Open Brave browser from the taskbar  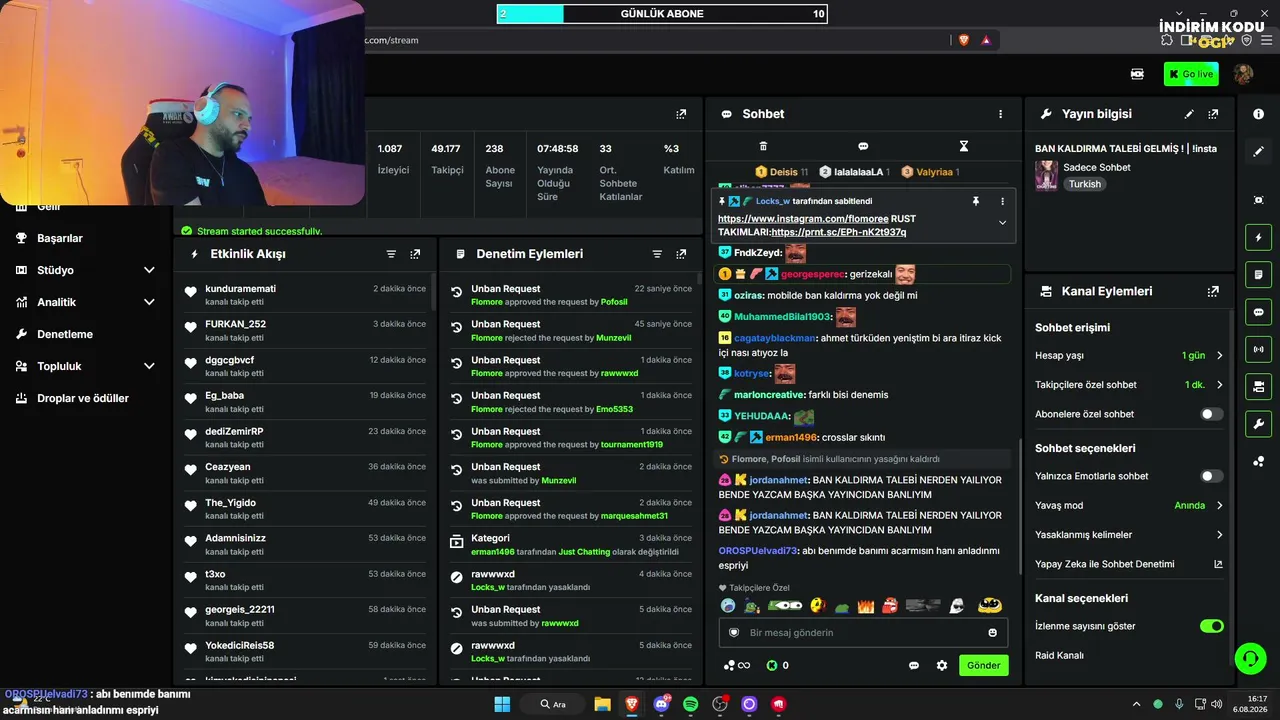(x=631, y=704)
